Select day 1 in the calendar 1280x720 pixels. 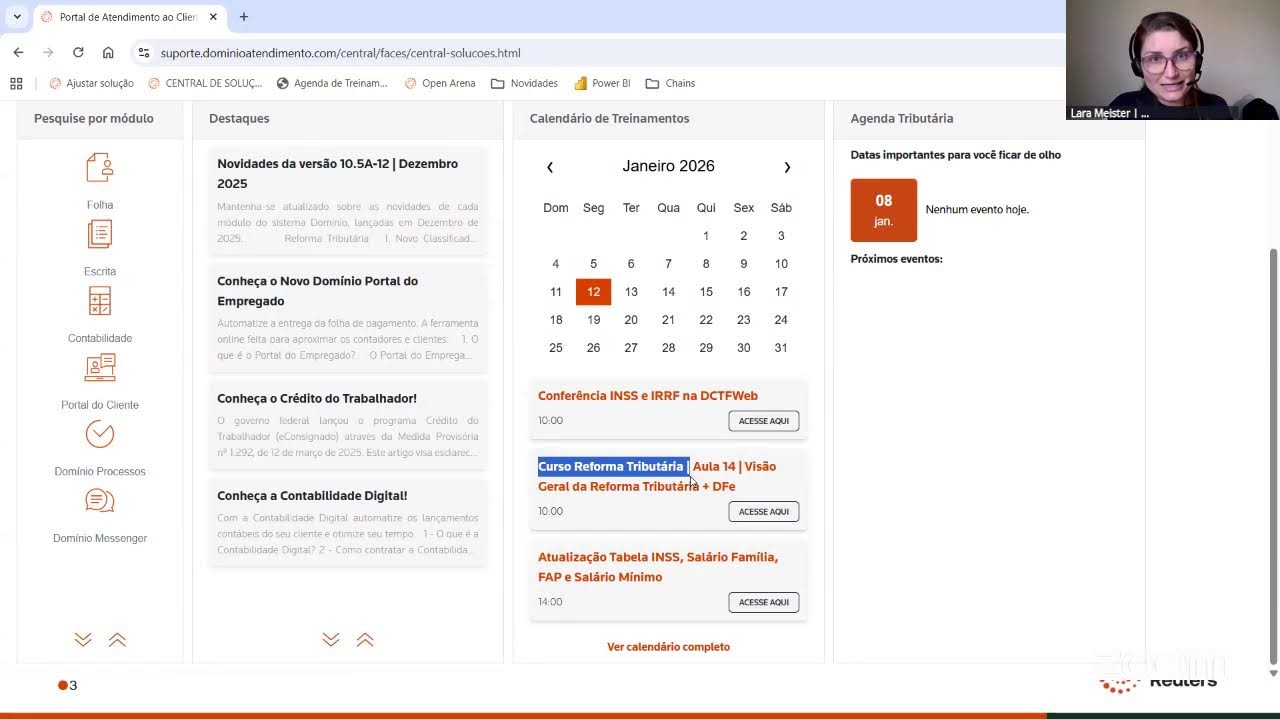coord(706,236)
